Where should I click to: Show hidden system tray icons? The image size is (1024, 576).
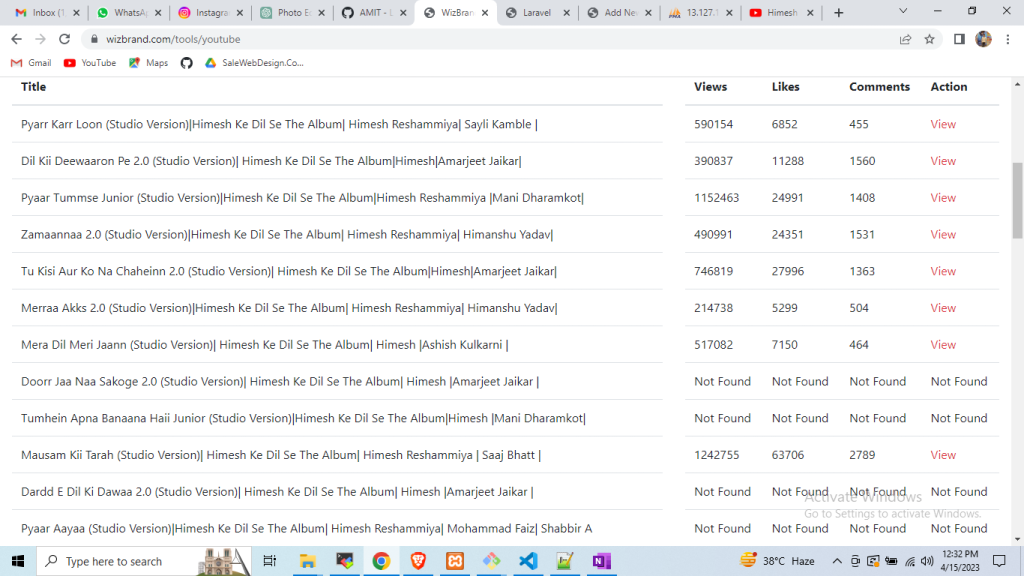coord(836,561)
